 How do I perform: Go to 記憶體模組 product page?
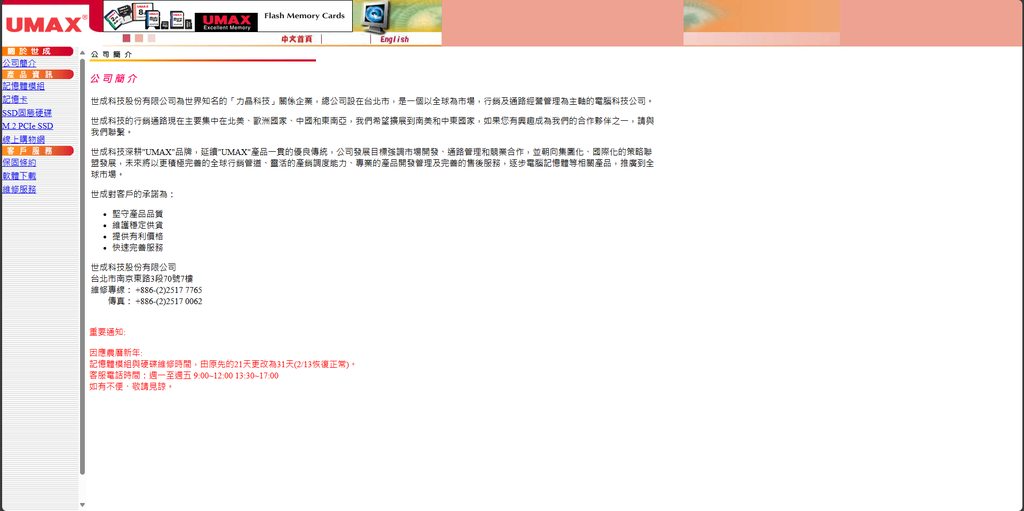[x=23, y=86]
